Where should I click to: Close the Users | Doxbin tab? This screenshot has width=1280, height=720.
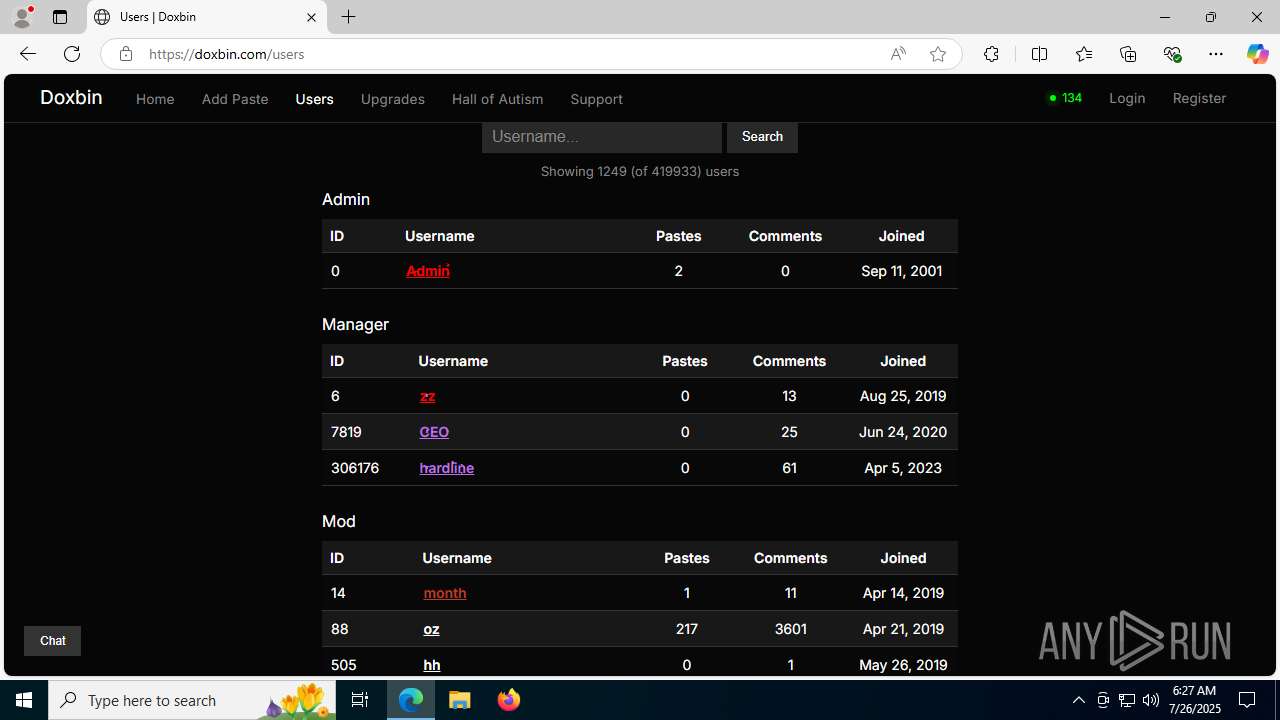311,17
